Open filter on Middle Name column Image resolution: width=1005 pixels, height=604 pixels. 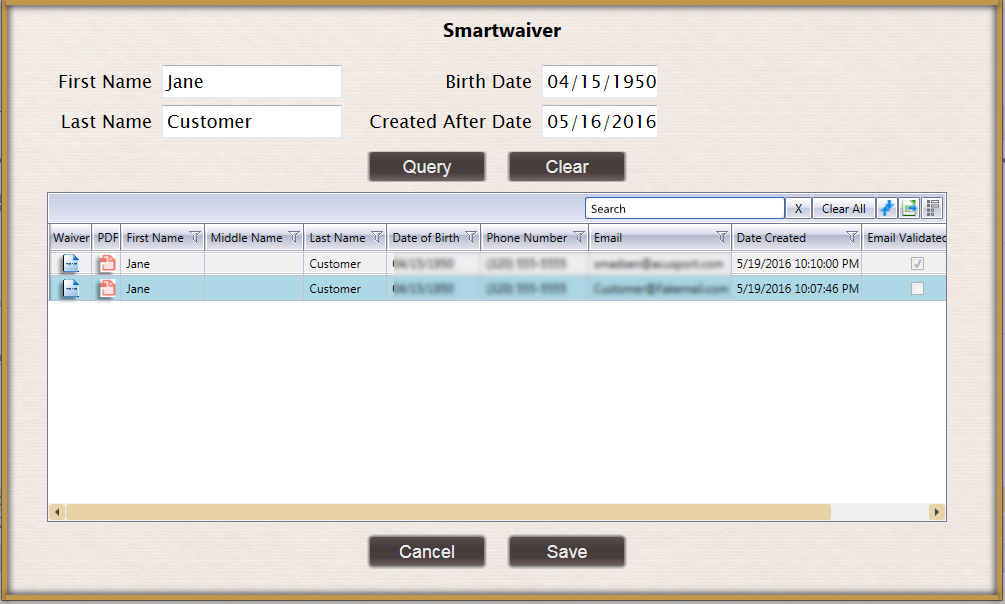(294, 237)
